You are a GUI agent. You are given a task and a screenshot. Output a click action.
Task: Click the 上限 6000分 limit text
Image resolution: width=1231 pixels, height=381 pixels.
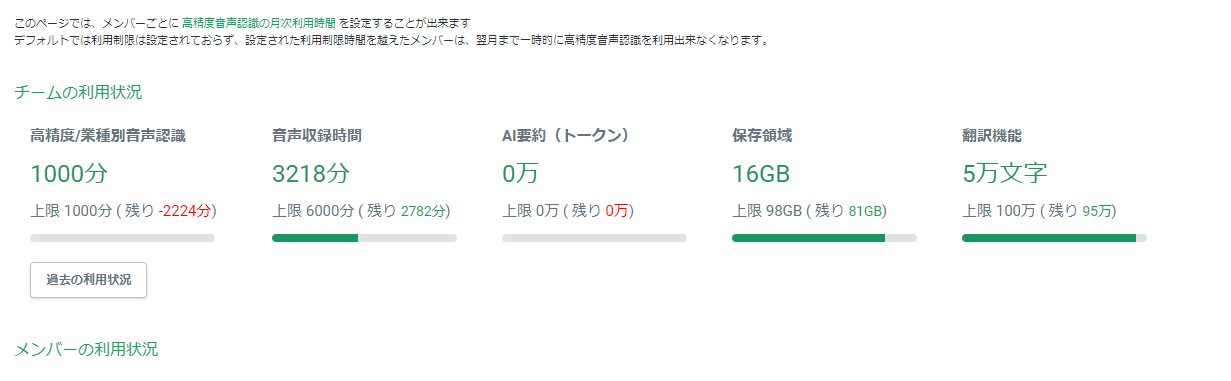click(310, 211)
